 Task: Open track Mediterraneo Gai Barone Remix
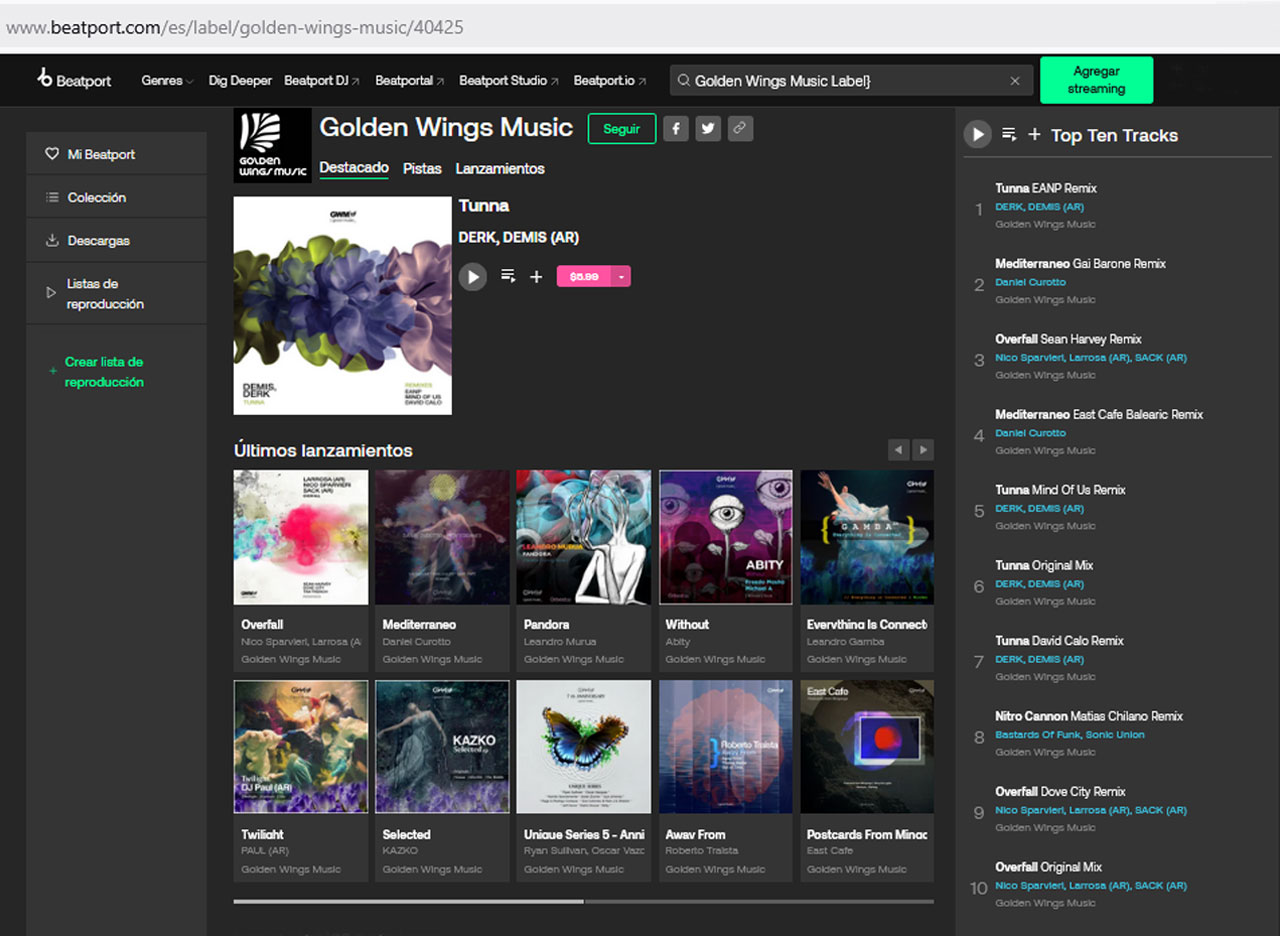pos(1081,264)
